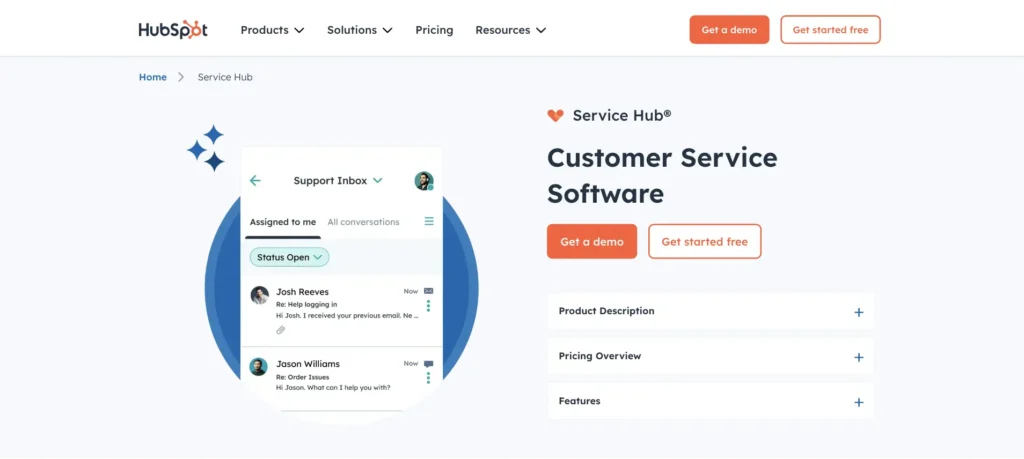
Task: Expand the Product Description section
Action: point(710,311)
